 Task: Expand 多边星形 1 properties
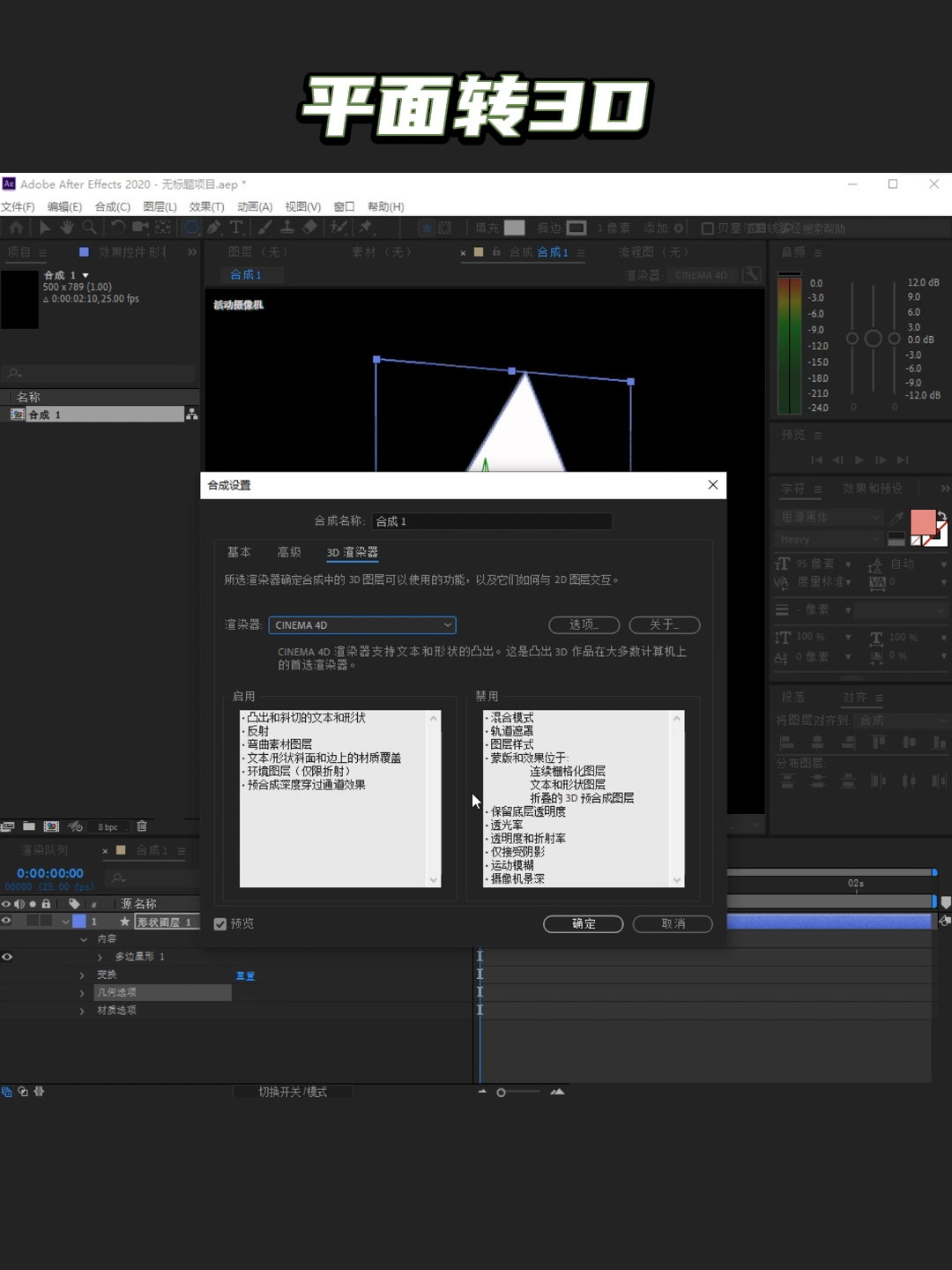(100, 957)
